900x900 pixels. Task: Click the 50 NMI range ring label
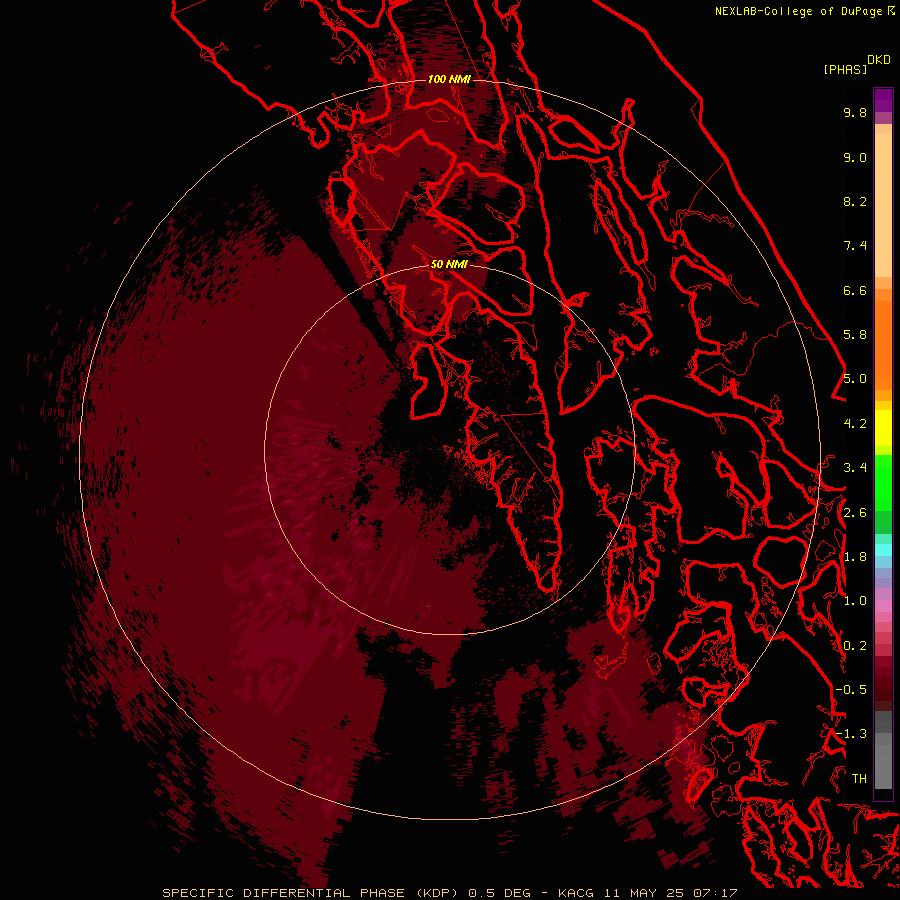tap(449, 264)
